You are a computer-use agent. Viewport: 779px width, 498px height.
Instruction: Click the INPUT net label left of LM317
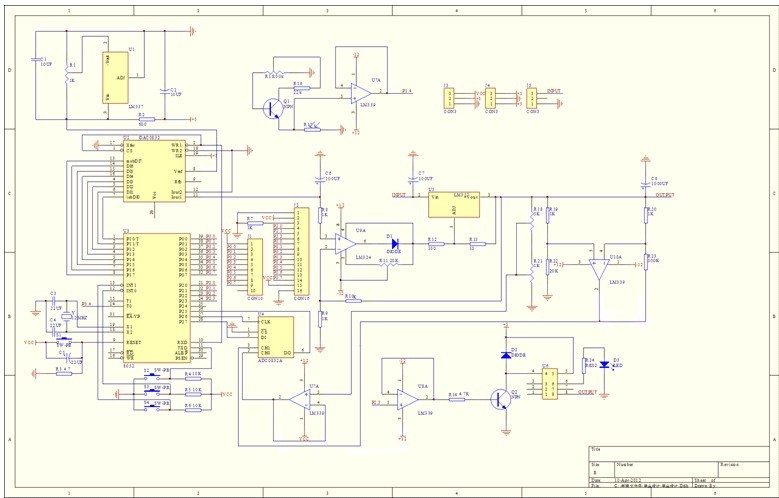(x=398, y=195)
